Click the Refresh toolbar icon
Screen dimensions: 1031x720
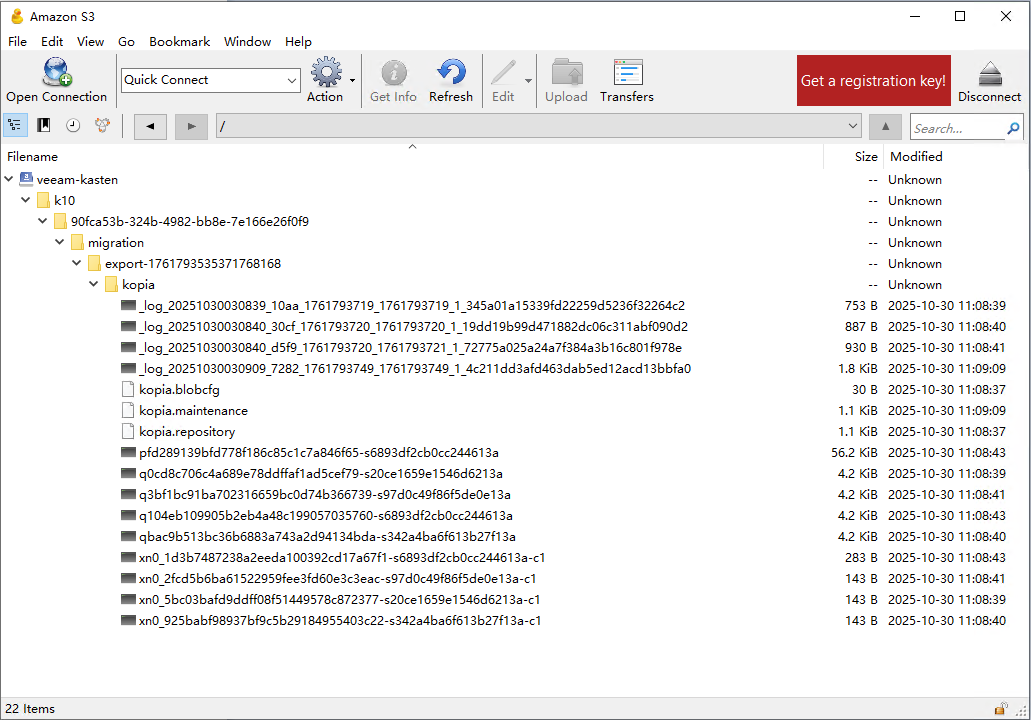451,73
